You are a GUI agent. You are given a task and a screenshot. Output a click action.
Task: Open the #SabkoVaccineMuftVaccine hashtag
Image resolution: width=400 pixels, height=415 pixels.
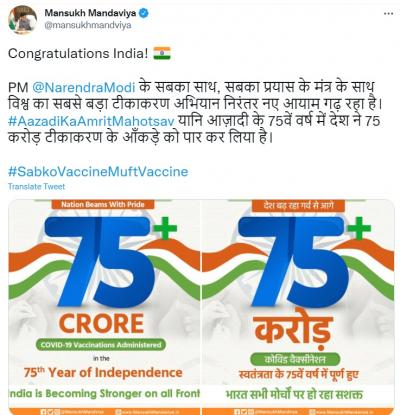coord(98,172)
